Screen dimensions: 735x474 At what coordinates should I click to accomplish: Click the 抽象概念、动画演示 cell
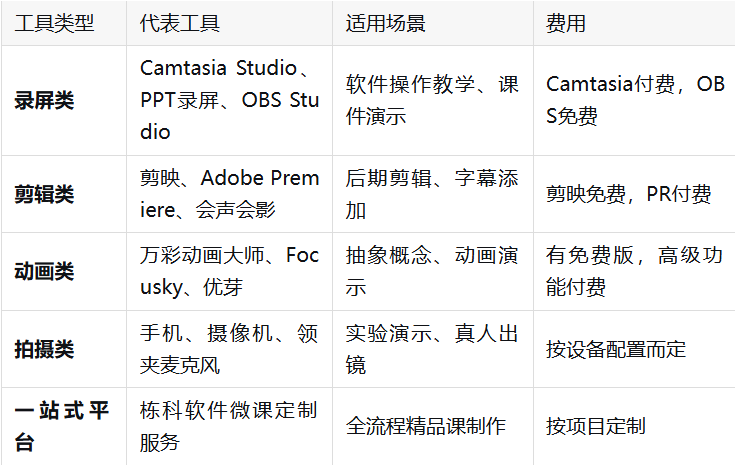pos(433,271)
